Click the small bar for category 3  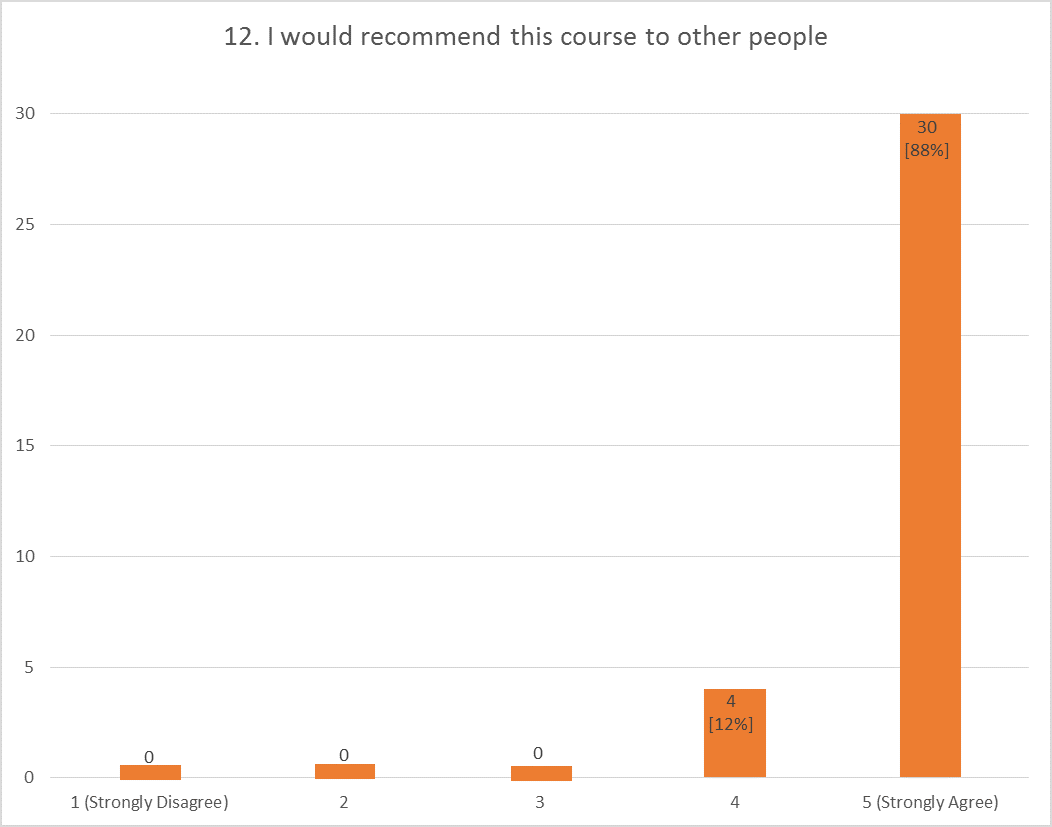pyautogui.click(x=541, y=773)
